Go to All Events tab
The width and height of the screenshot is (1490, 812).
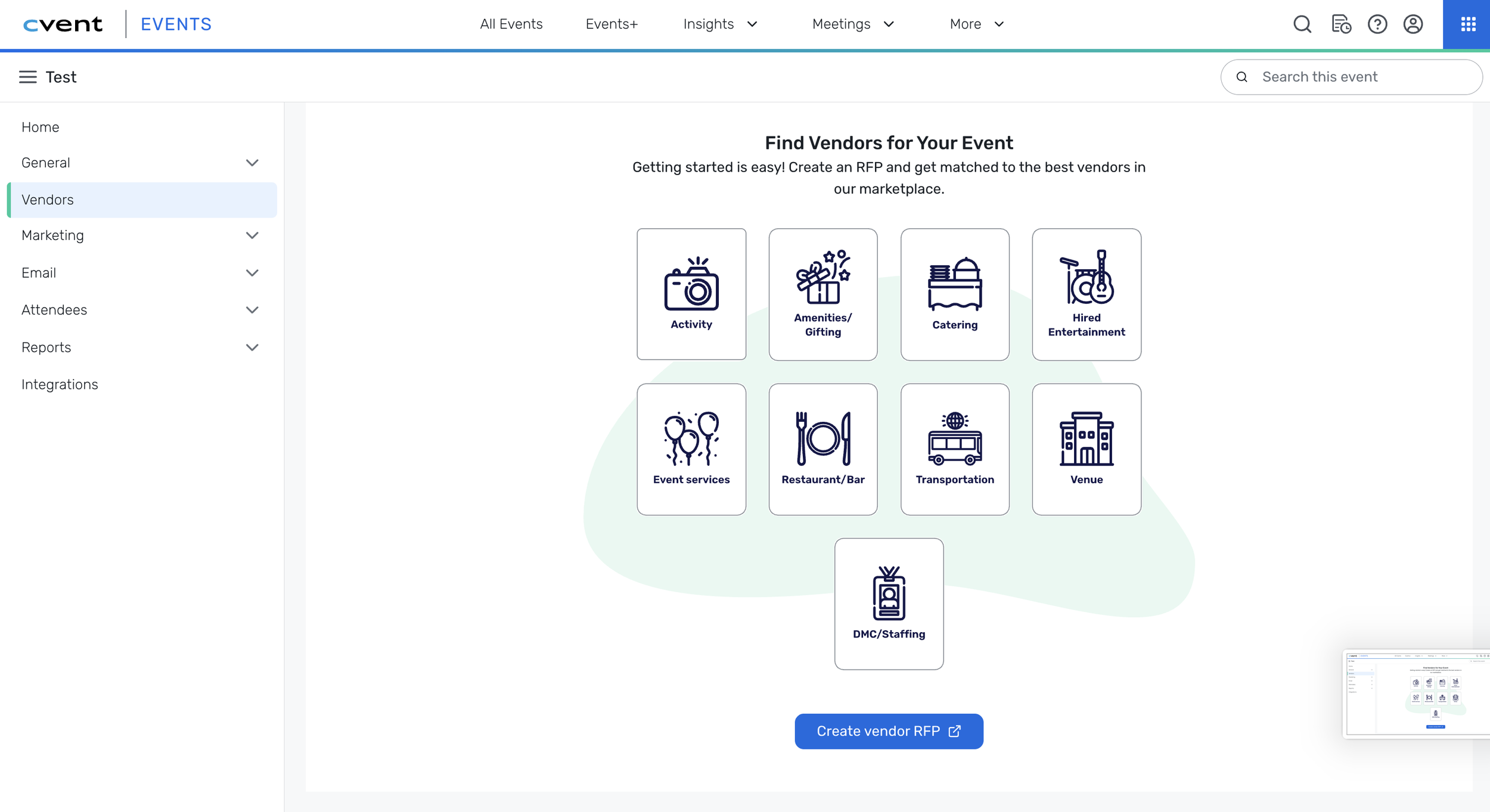tap(511, 24)
